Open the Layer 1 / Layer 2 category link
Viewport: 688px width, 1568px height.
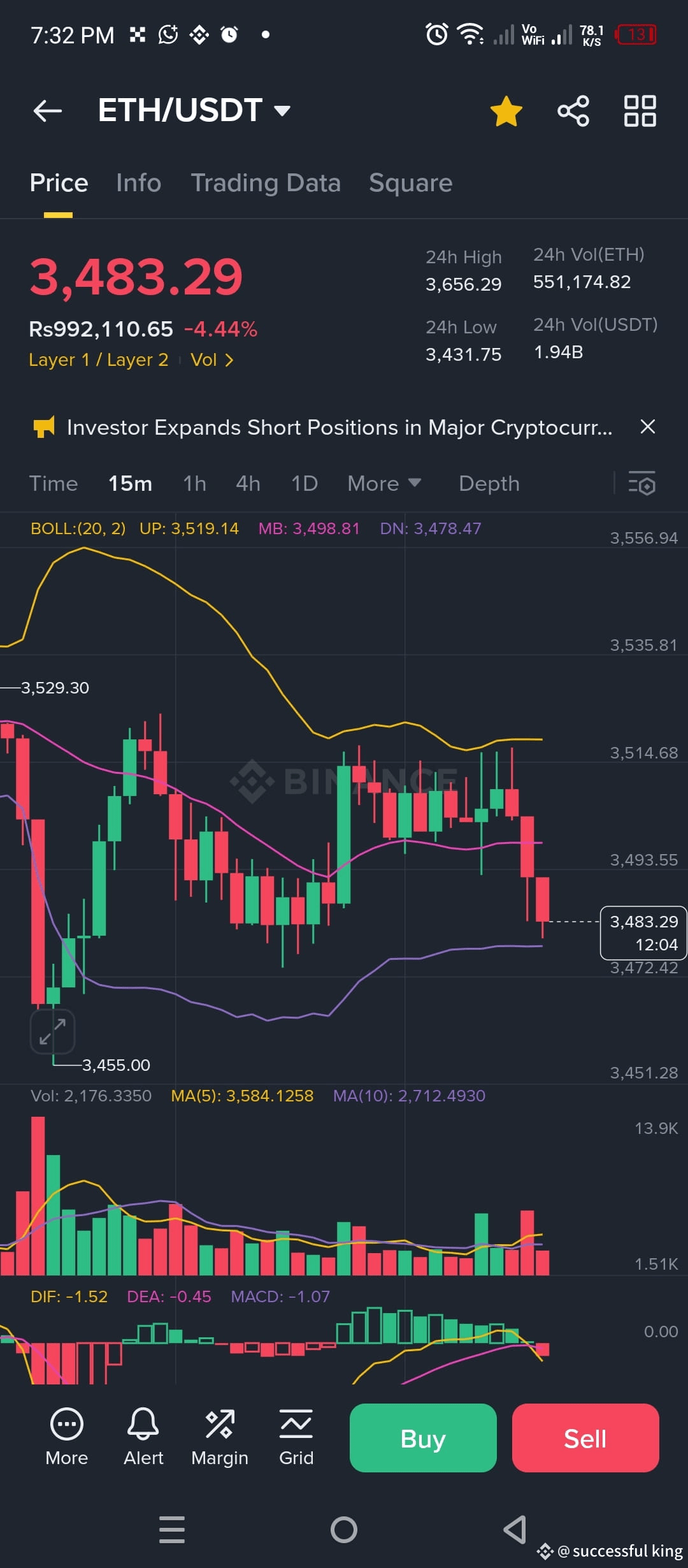coord(99,360)
